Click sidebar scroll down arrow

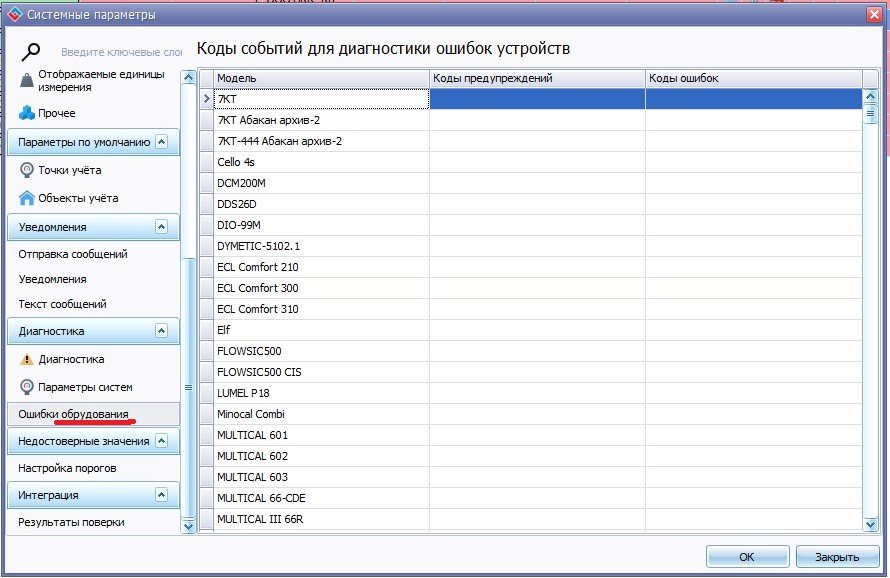(x=188, y=526)
